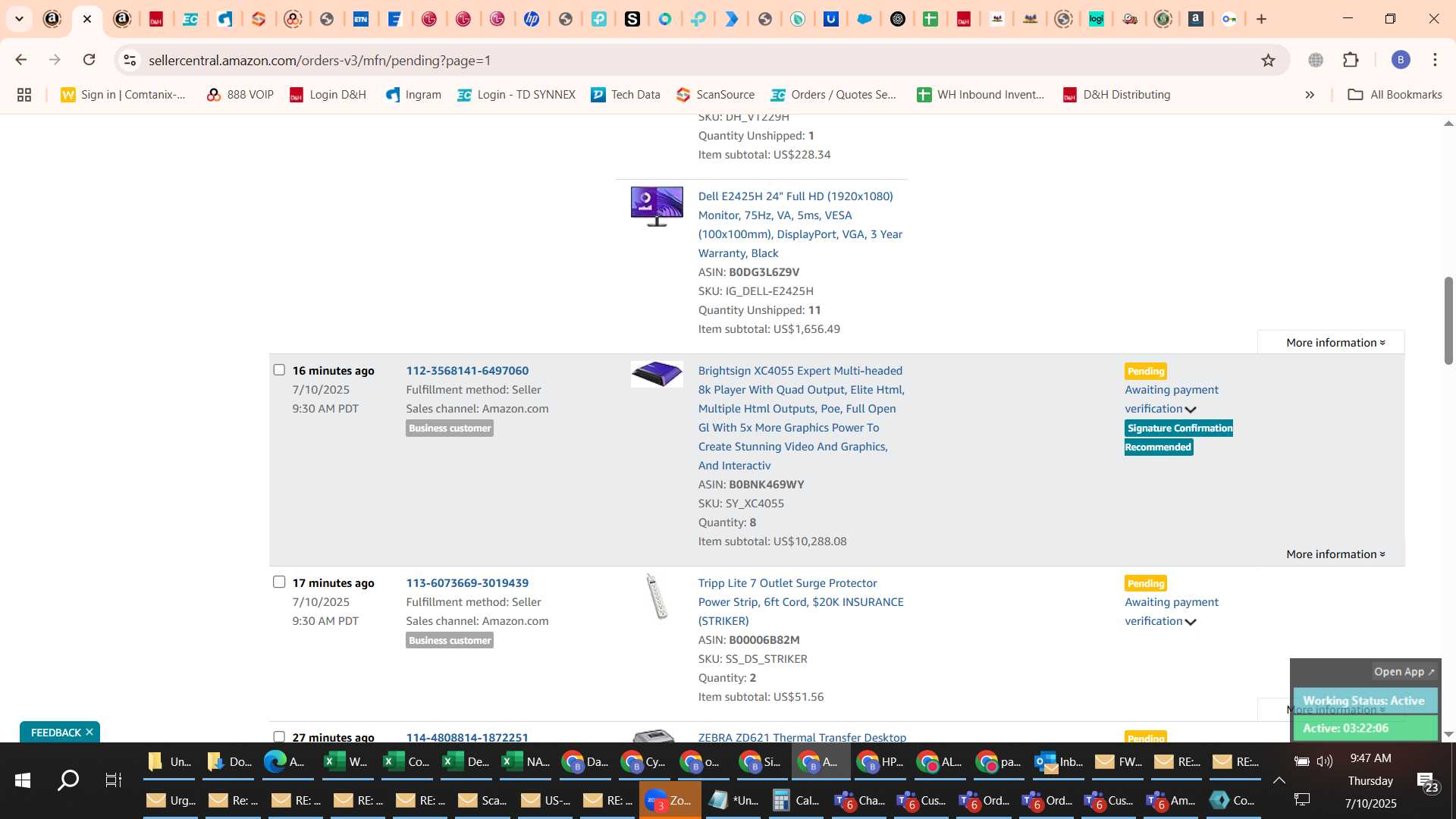Open the ScanSource bookmark
Screen dimensions: 1456x819
pos(715,95)
